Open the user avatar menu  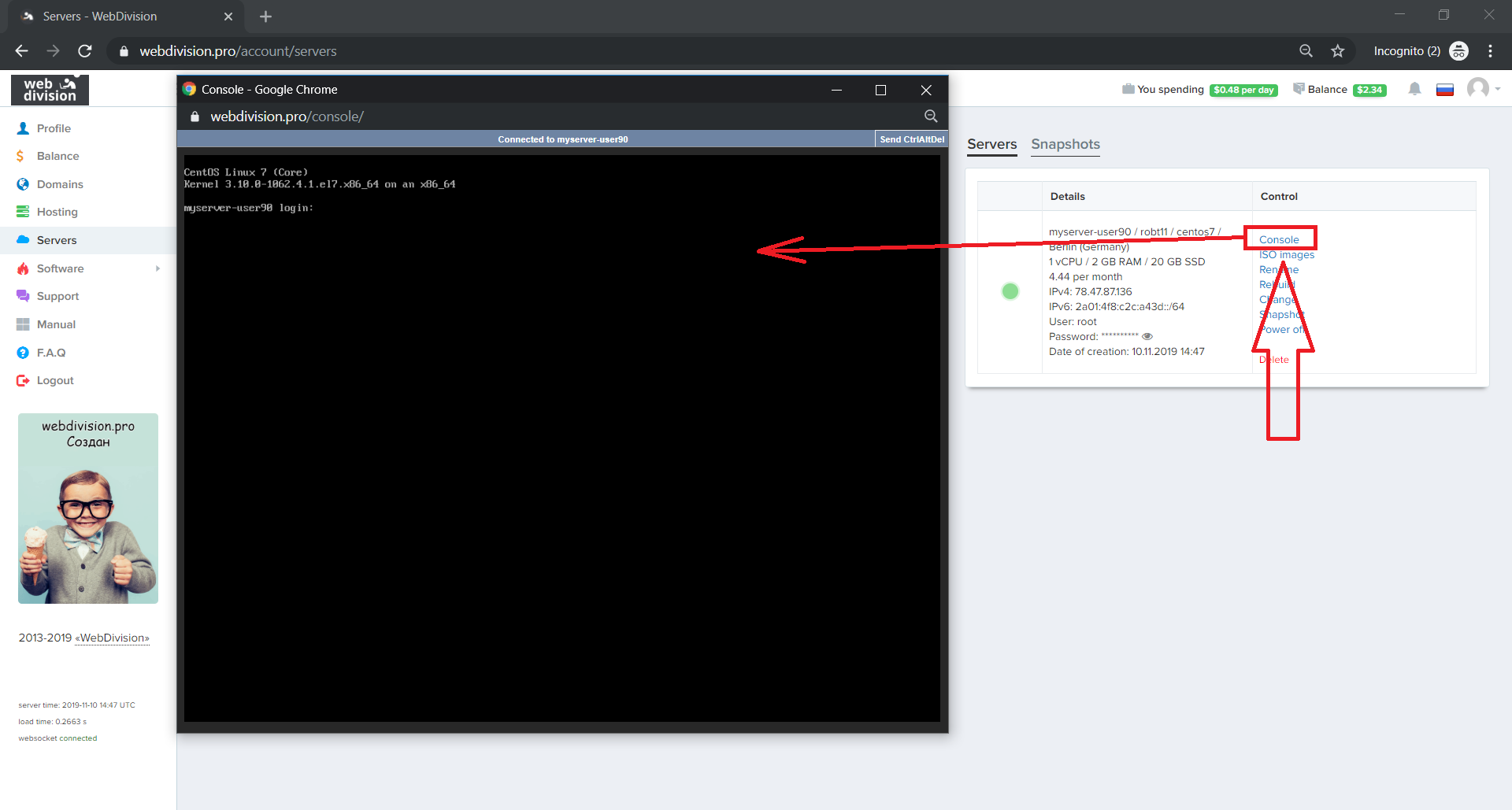click(1479, 88)
